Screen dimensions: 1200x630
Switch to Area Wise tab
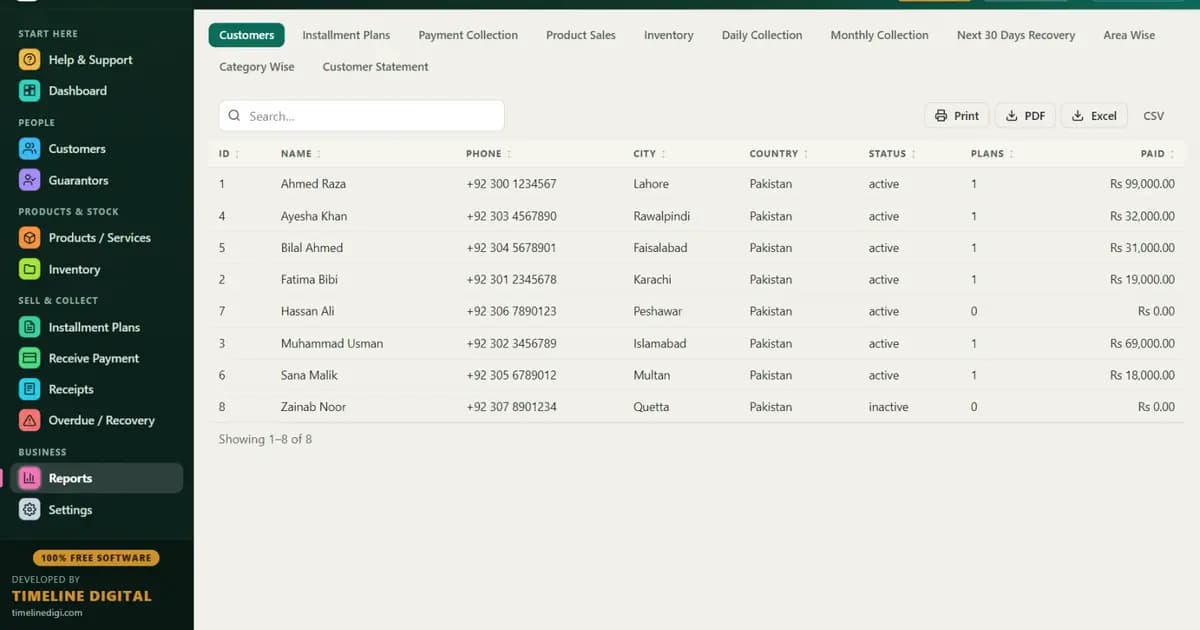click(x=1129, y=35)
